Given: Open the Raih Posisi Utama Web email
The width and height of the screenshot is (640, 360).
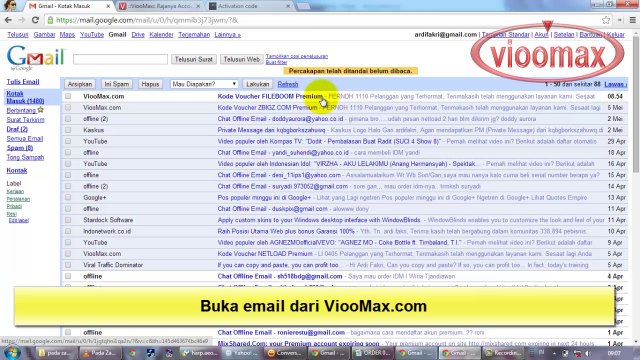Looking at the screenshot, I should point(286,231).
